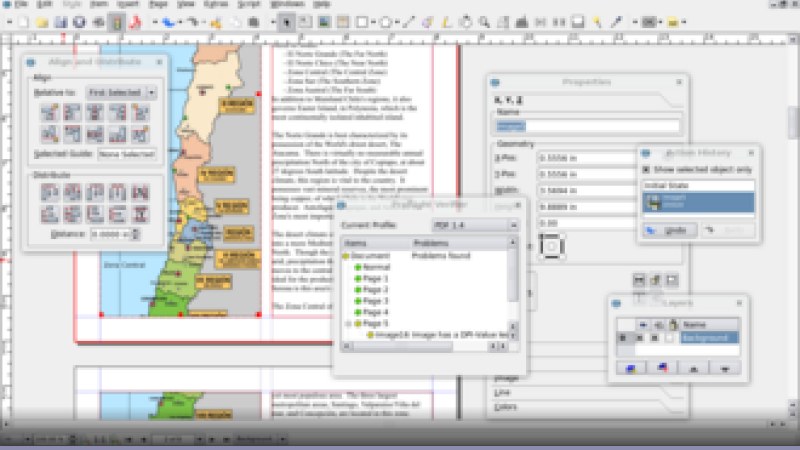Image resolution: width=800 pixels, height=450 pixels.
Task: Open the Item menu
Action: tap(99, 4)
